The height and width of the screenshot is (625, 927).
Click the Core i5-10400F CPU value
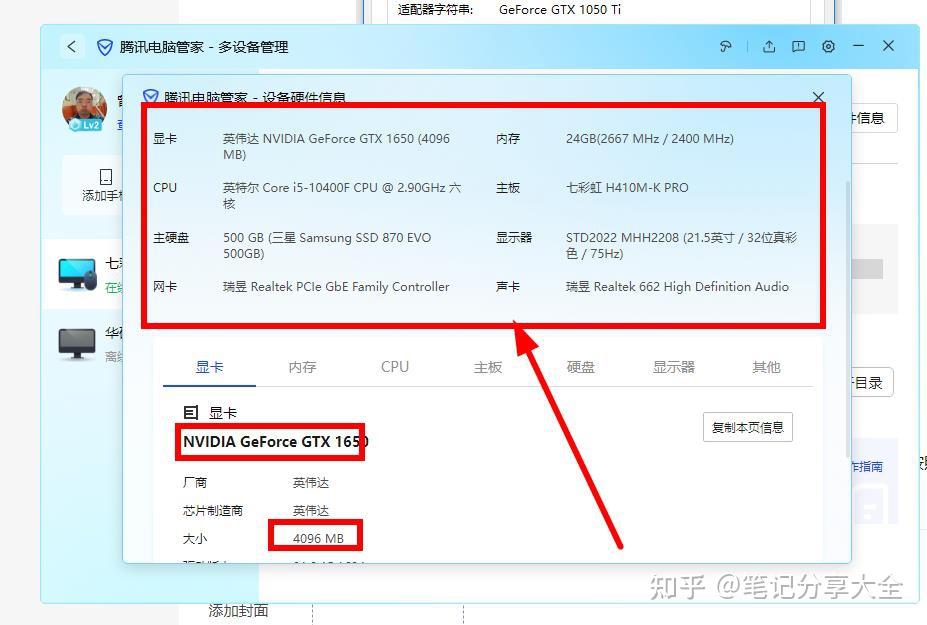point(342,195)
